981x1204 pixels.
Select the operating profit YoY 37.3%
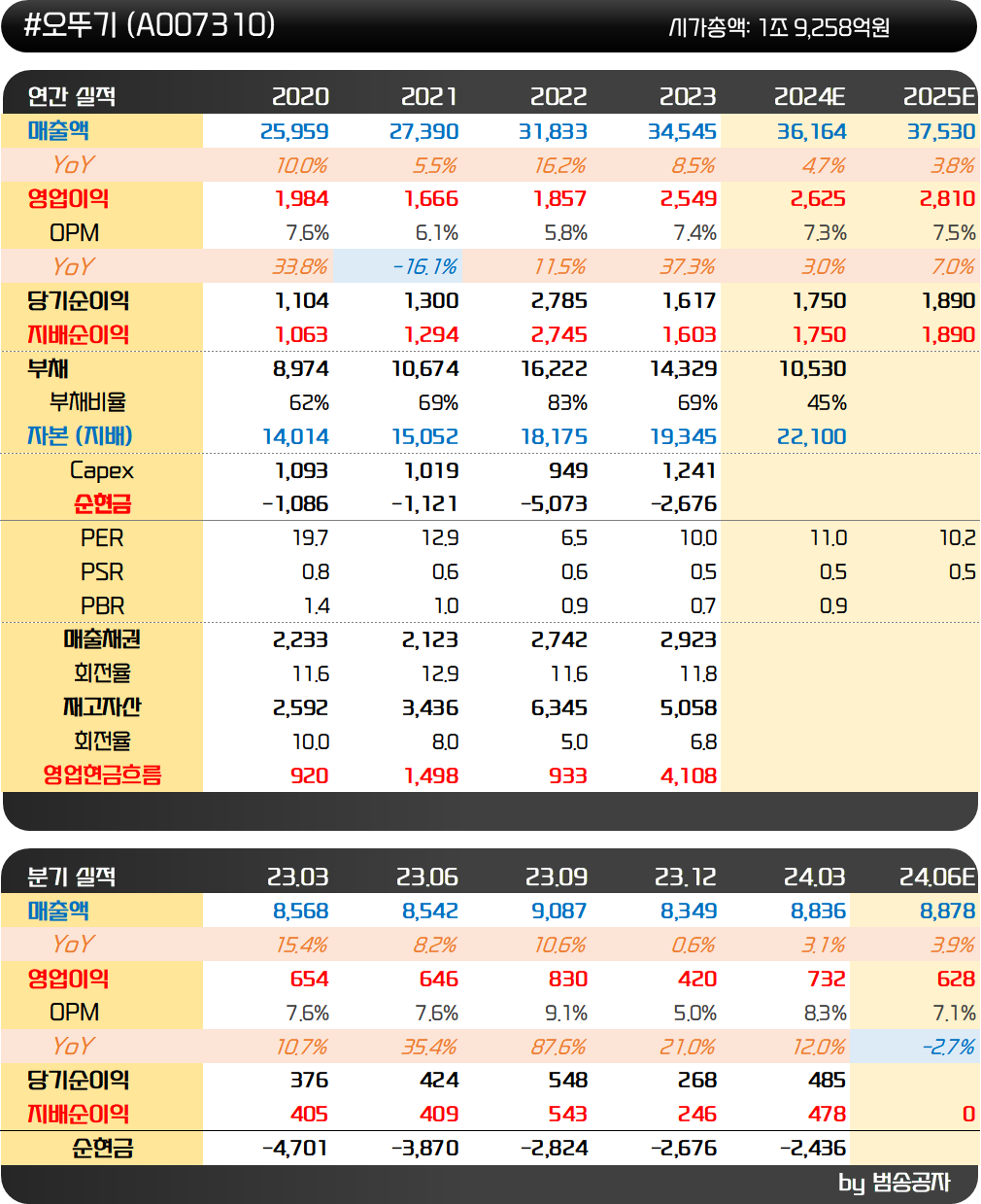[689, 266]
